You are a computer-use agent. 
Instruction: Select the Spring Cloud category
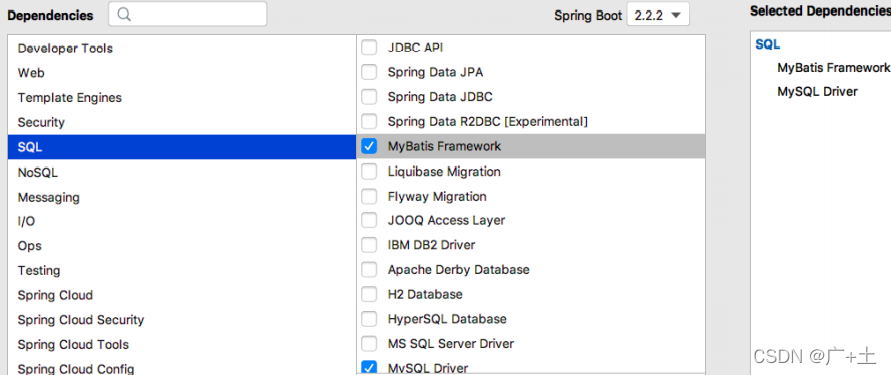pyautogui.click(x=182, y=295)
